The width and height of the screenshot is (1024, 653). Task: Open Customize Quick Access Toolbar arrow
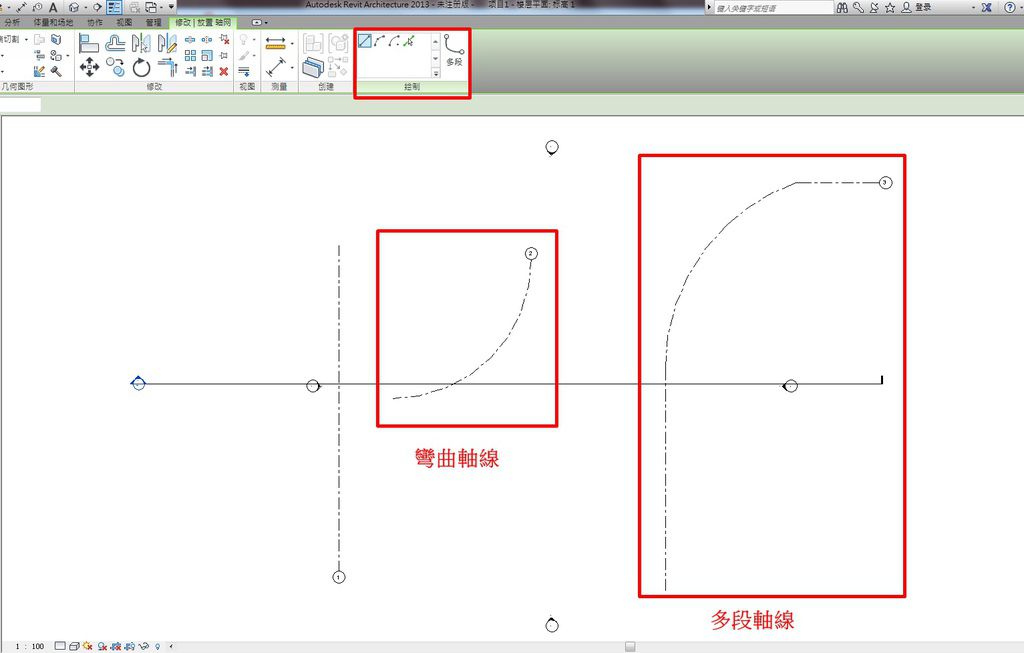172,7
